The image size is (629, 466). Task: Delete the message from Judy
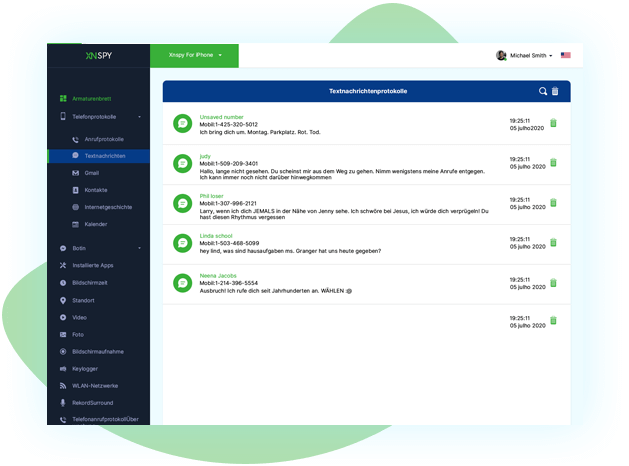coord(554,162)
